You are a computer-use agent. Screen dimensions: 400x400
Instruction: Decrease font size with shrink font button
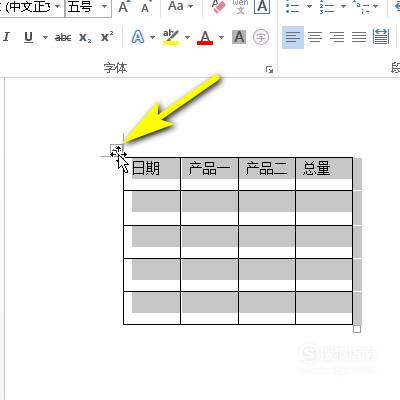point(145,7)
